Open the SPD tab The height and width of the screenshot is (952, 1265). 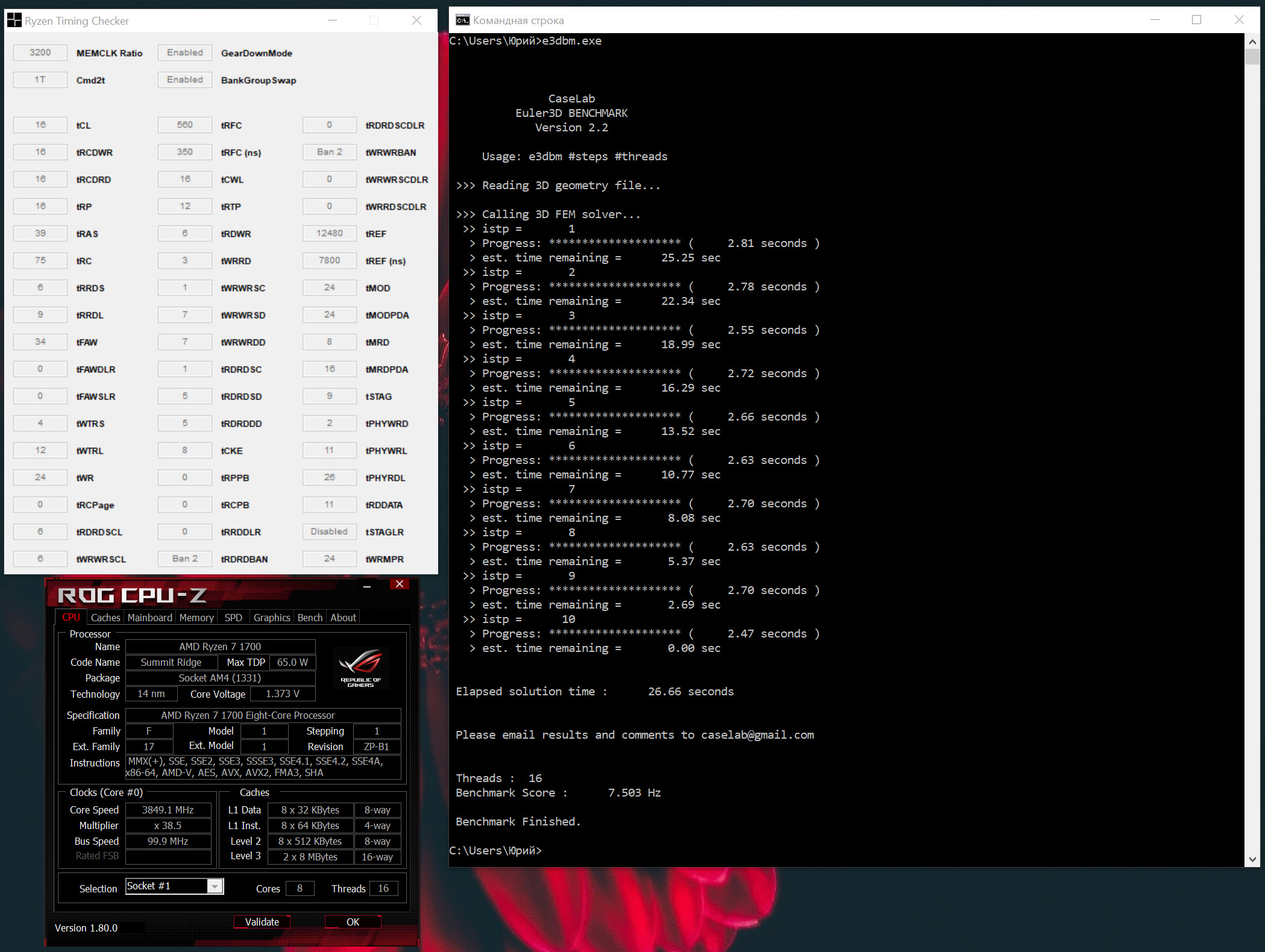pyautogui.click(x=233, y=618)
